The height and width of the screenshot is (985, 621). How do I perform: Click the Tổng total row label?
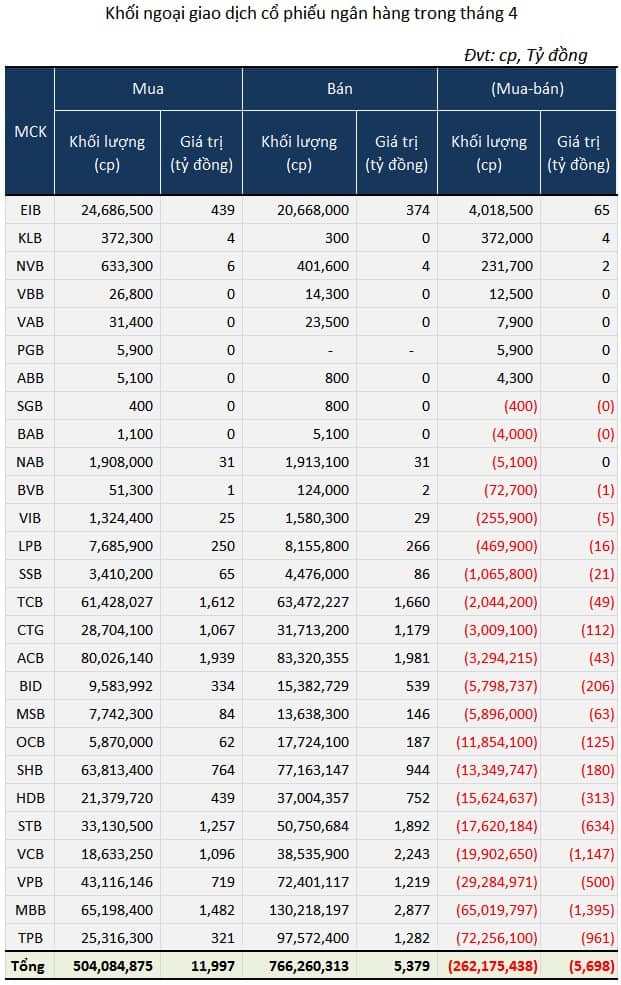pos(28,966)
